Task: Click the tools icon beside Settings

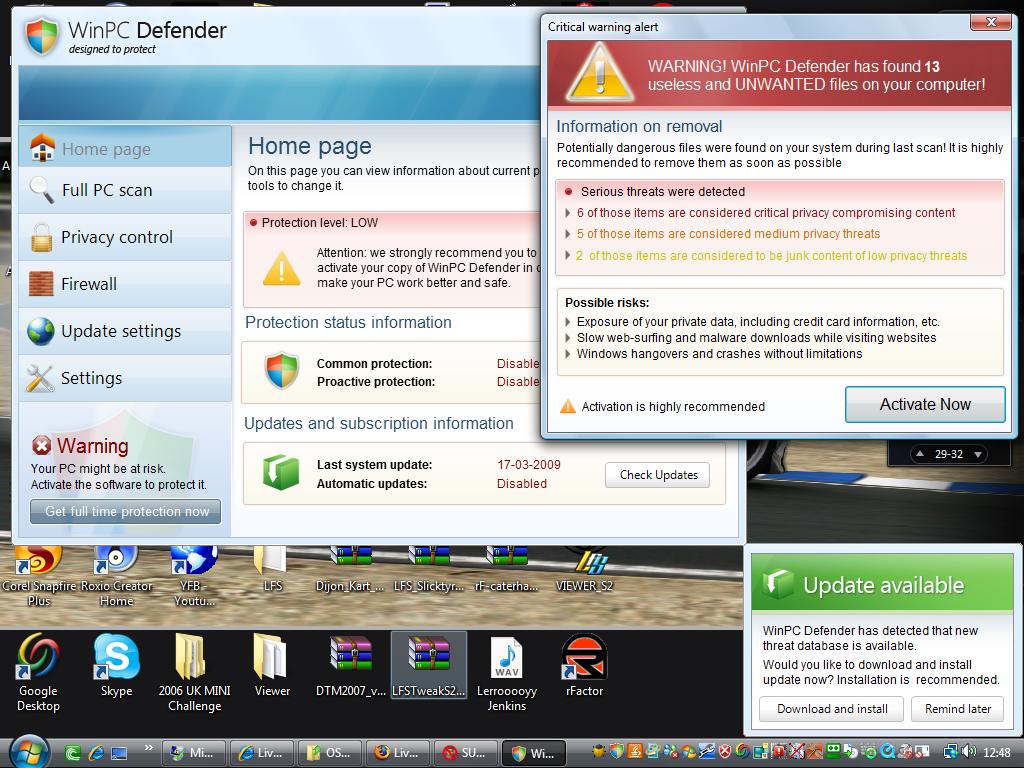Action: coord(40,378)
